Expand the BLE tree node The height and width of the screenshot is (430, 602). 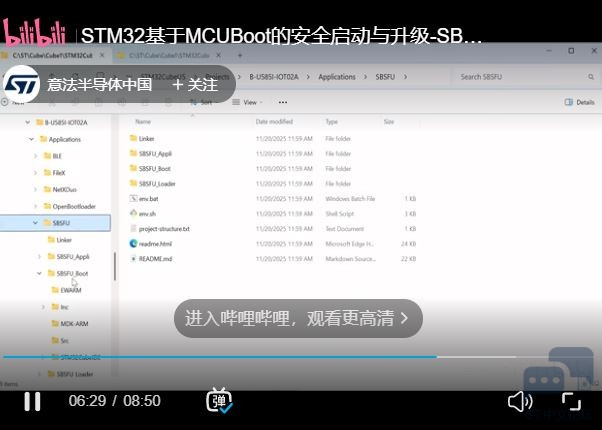[x=35, y=156]
